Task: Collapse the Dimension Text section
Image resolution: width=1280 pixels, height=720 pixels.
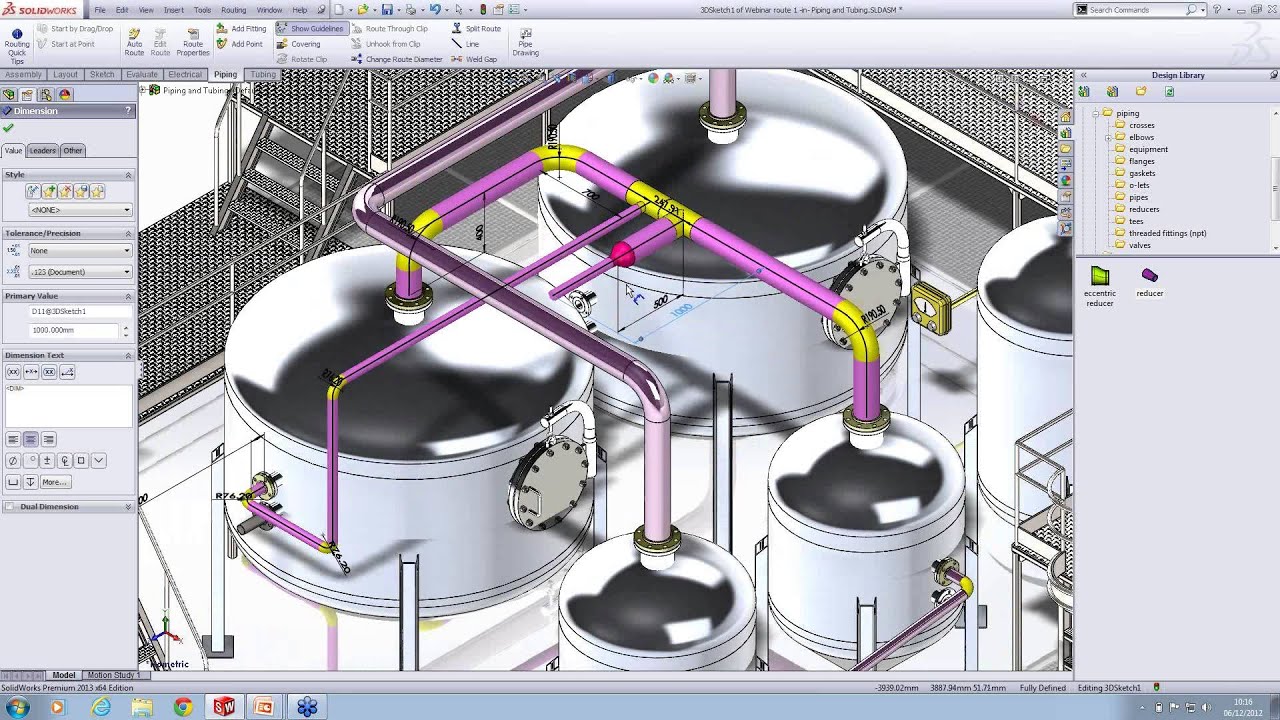Action: click(128, 356)
